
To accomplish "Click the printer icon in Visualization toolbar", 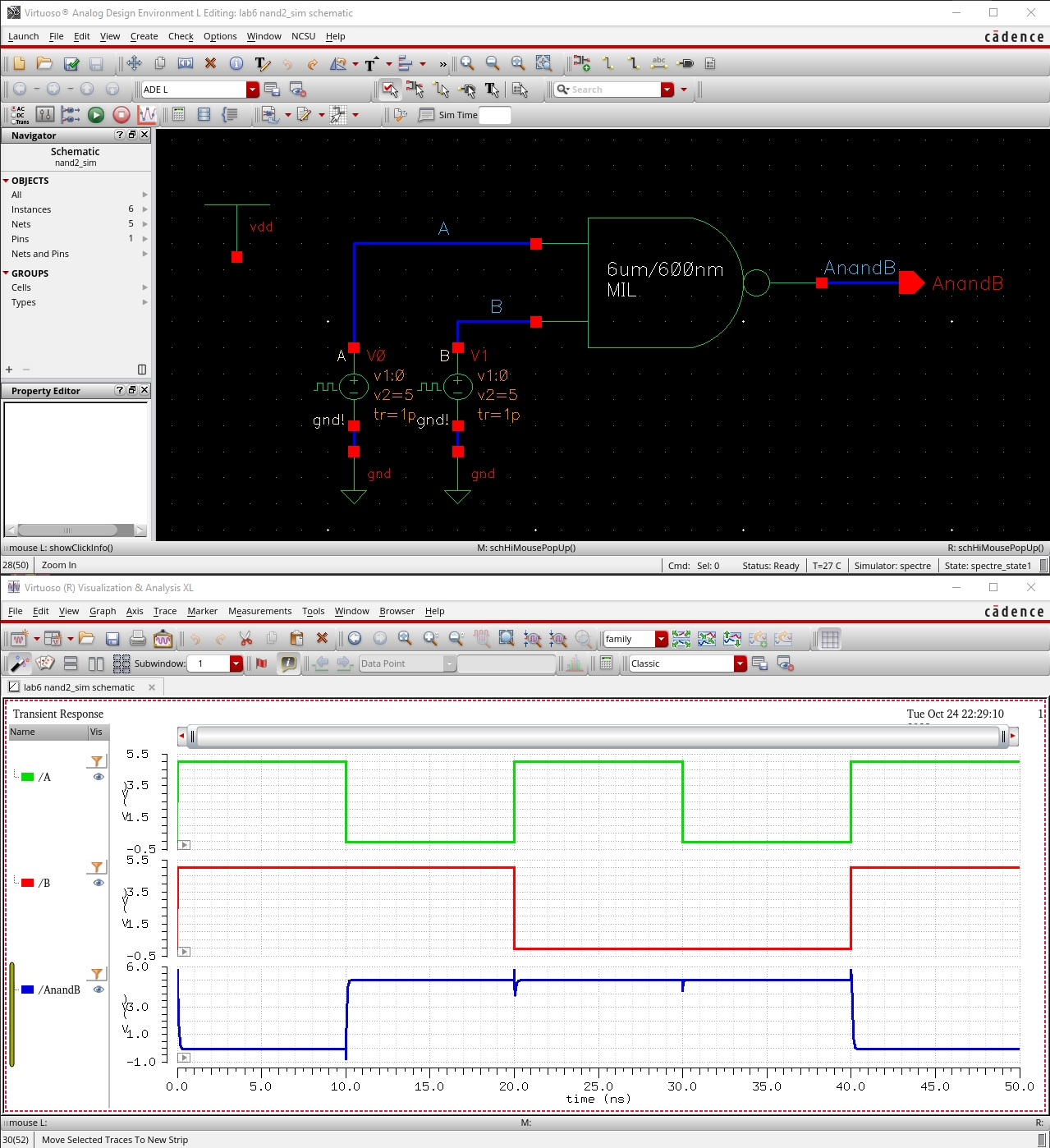I will (x=138, y=639).
